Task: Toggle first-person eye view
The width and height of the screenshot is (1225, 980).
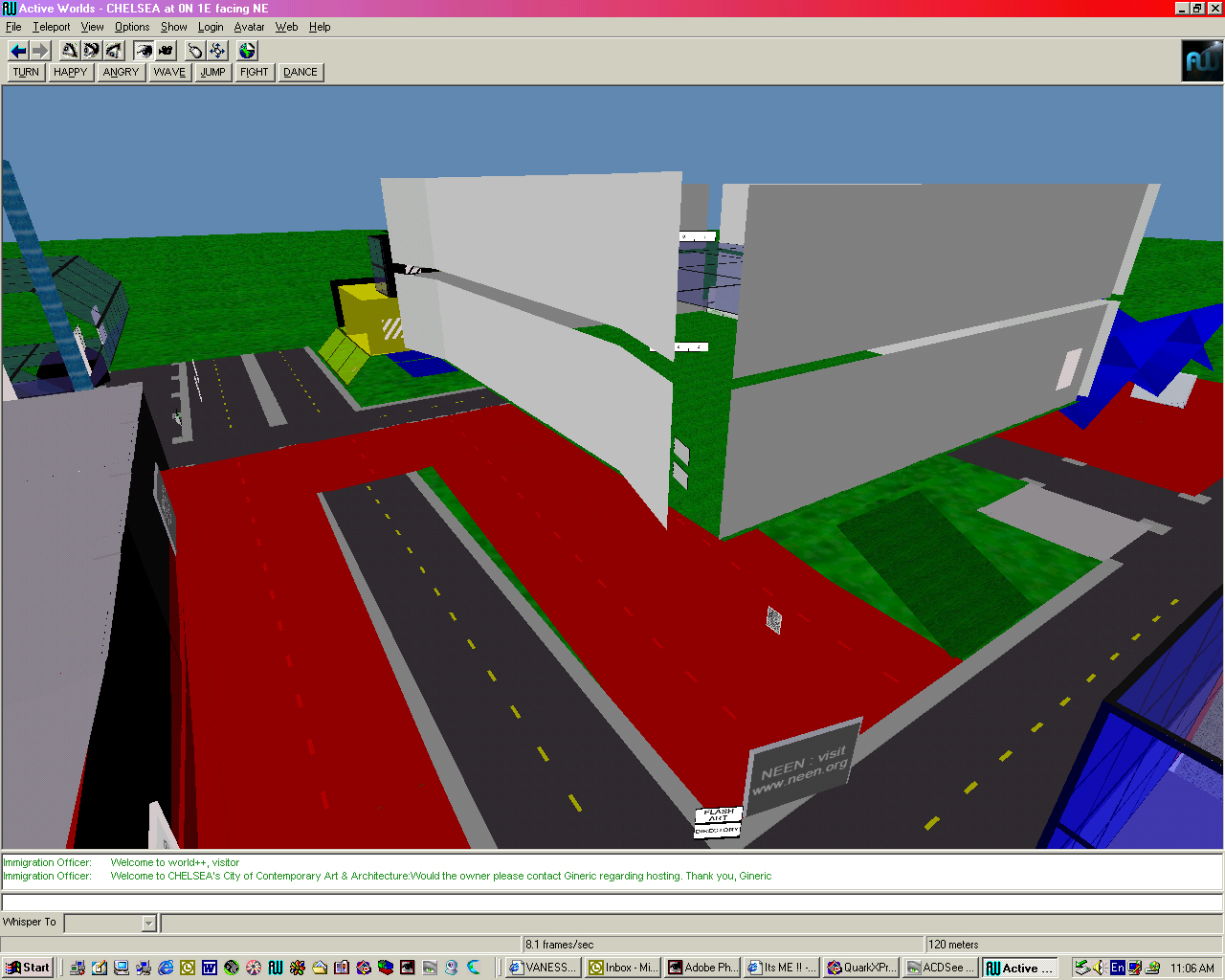Action: (x=144, y=51)
